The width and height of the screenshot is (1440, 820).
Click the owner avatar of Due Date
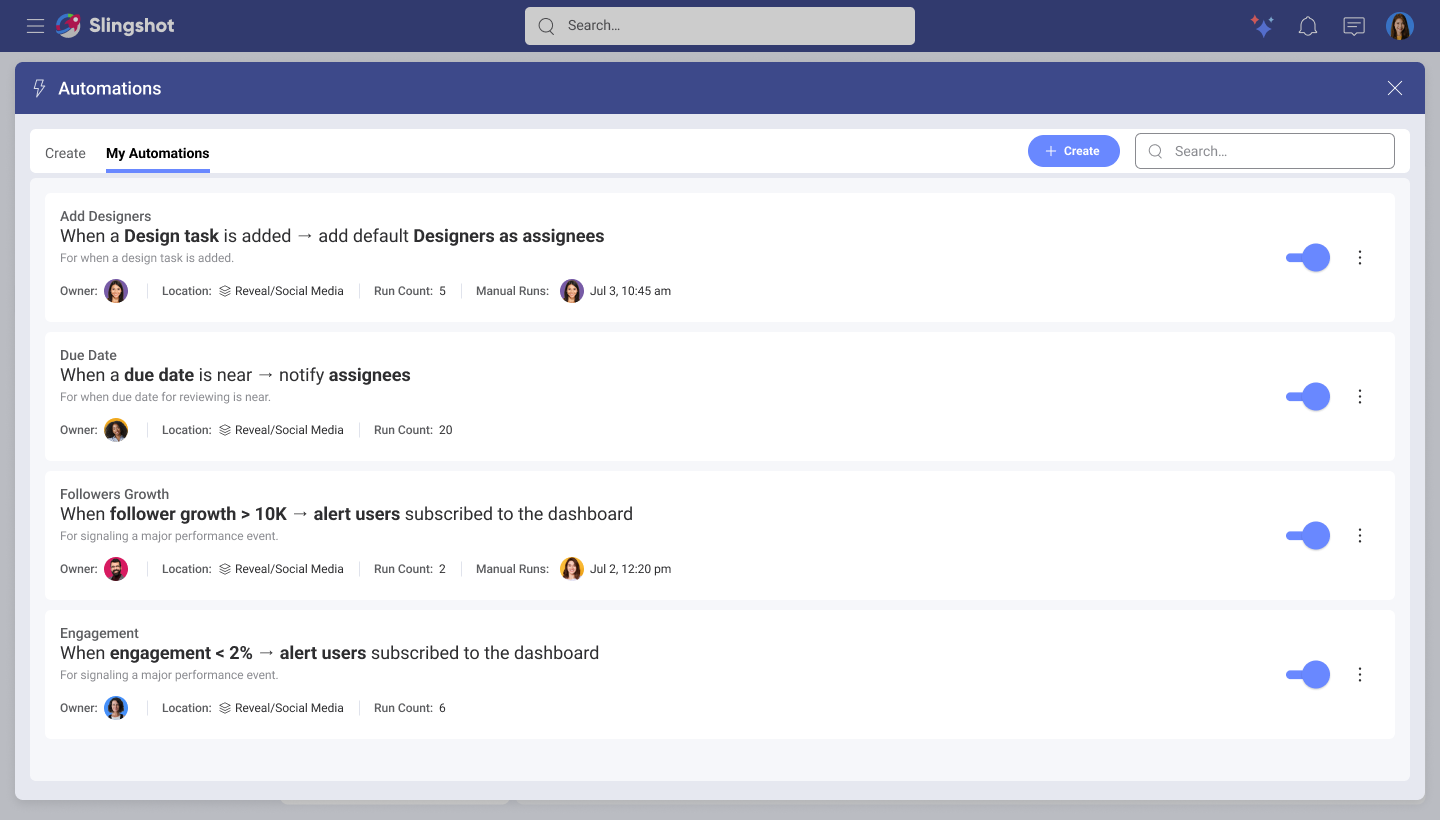pos(116,430)
